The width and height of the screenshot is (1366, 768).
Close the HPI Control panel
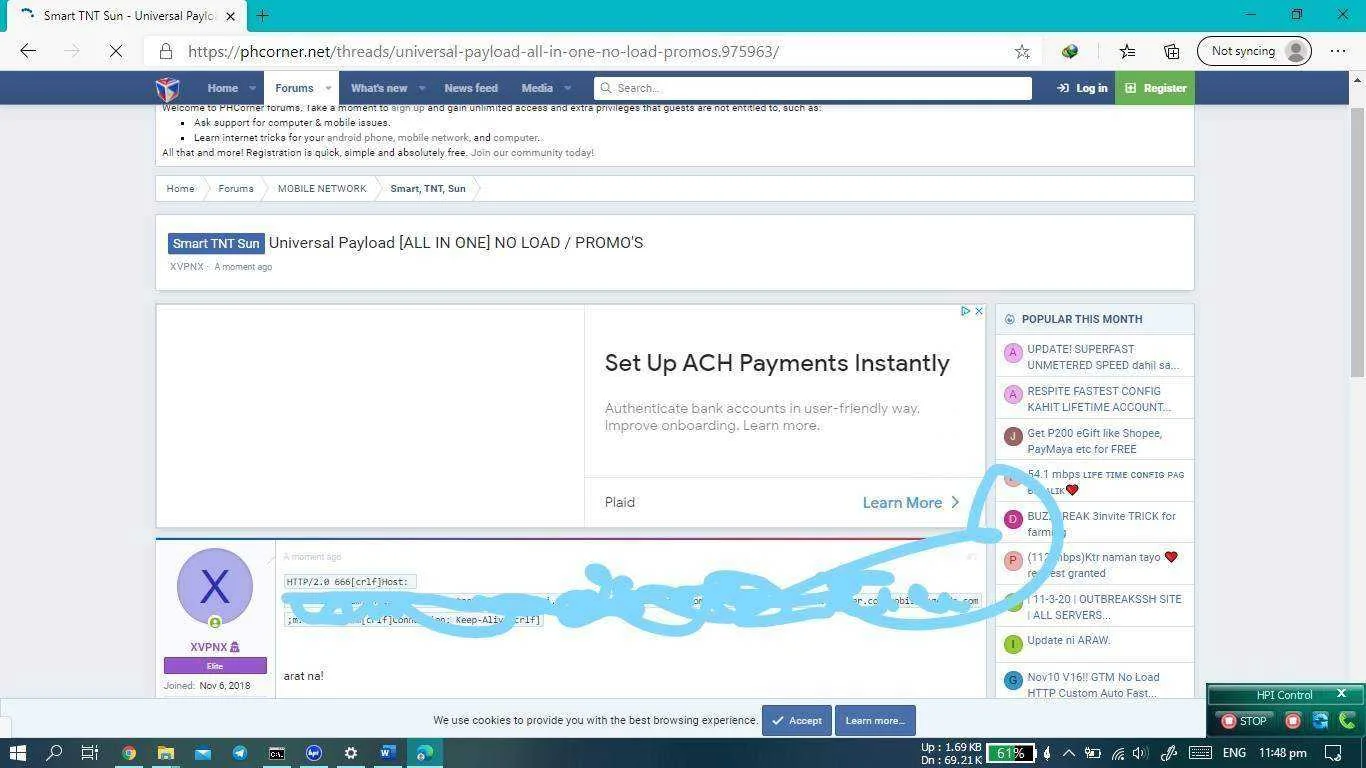tap(1342, 694)
